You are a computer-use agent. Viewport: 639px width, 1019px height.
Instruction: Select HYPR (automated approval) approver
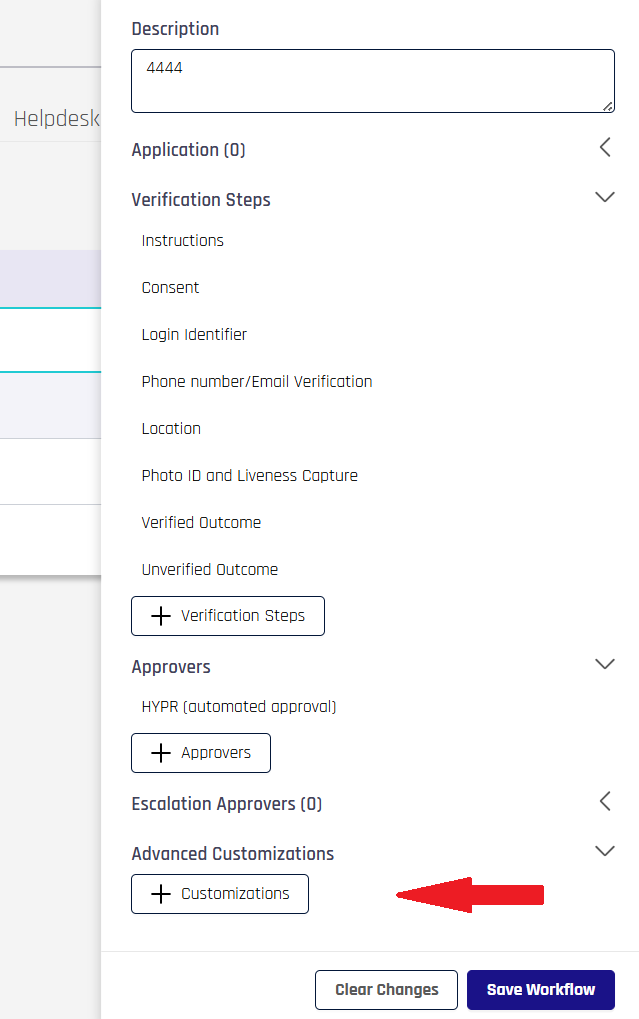pyautogui.click(x=239, y=707)
